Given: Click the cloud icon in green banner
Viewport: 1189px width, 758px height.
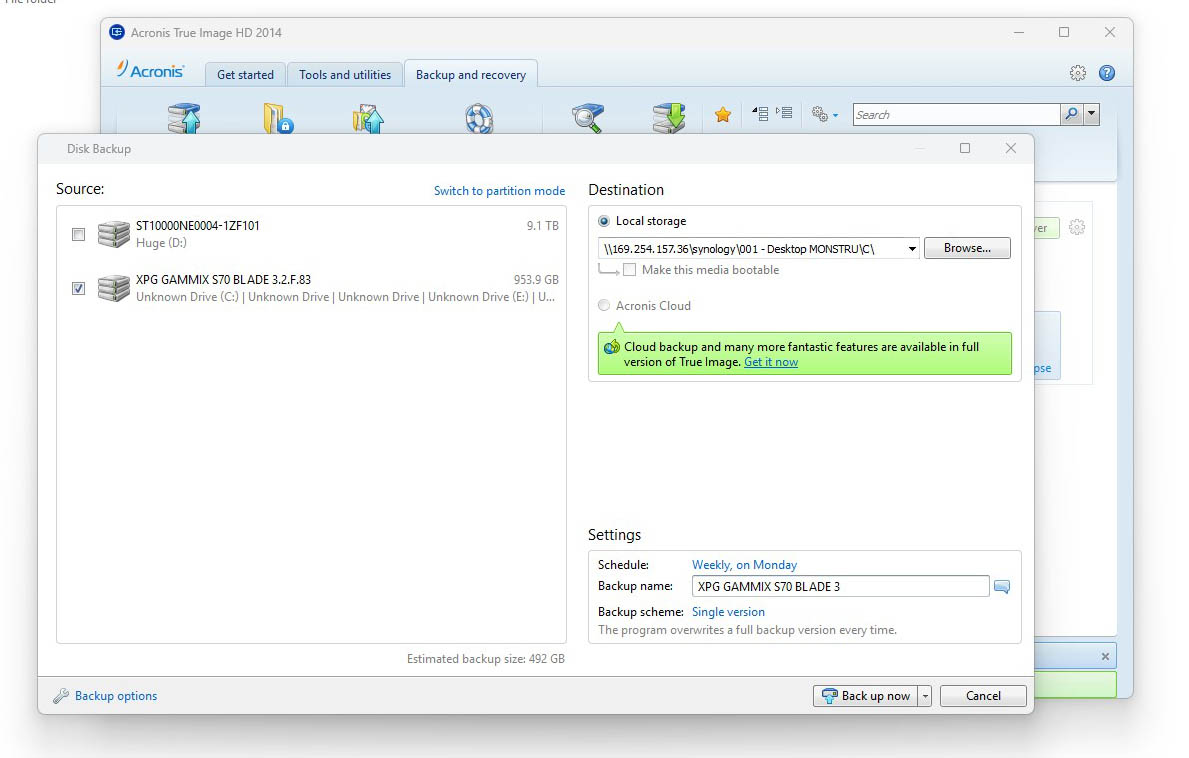Looking at the screenshot, I should coord(611,347).
